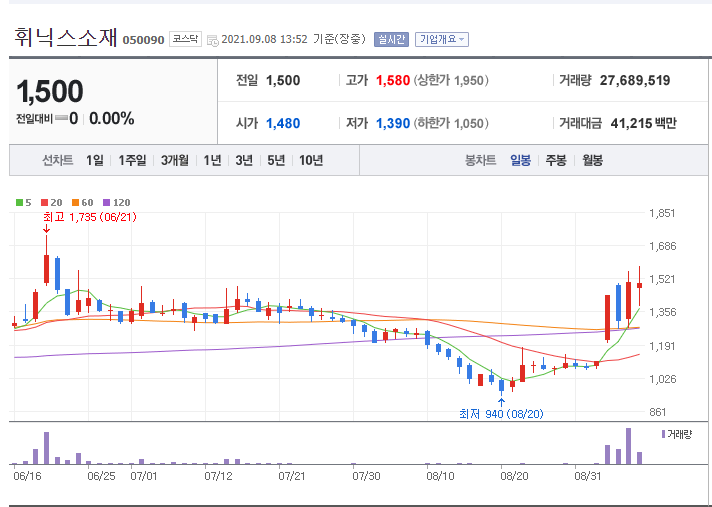Click the 1,356 price axis label

[x=663, y=312]
